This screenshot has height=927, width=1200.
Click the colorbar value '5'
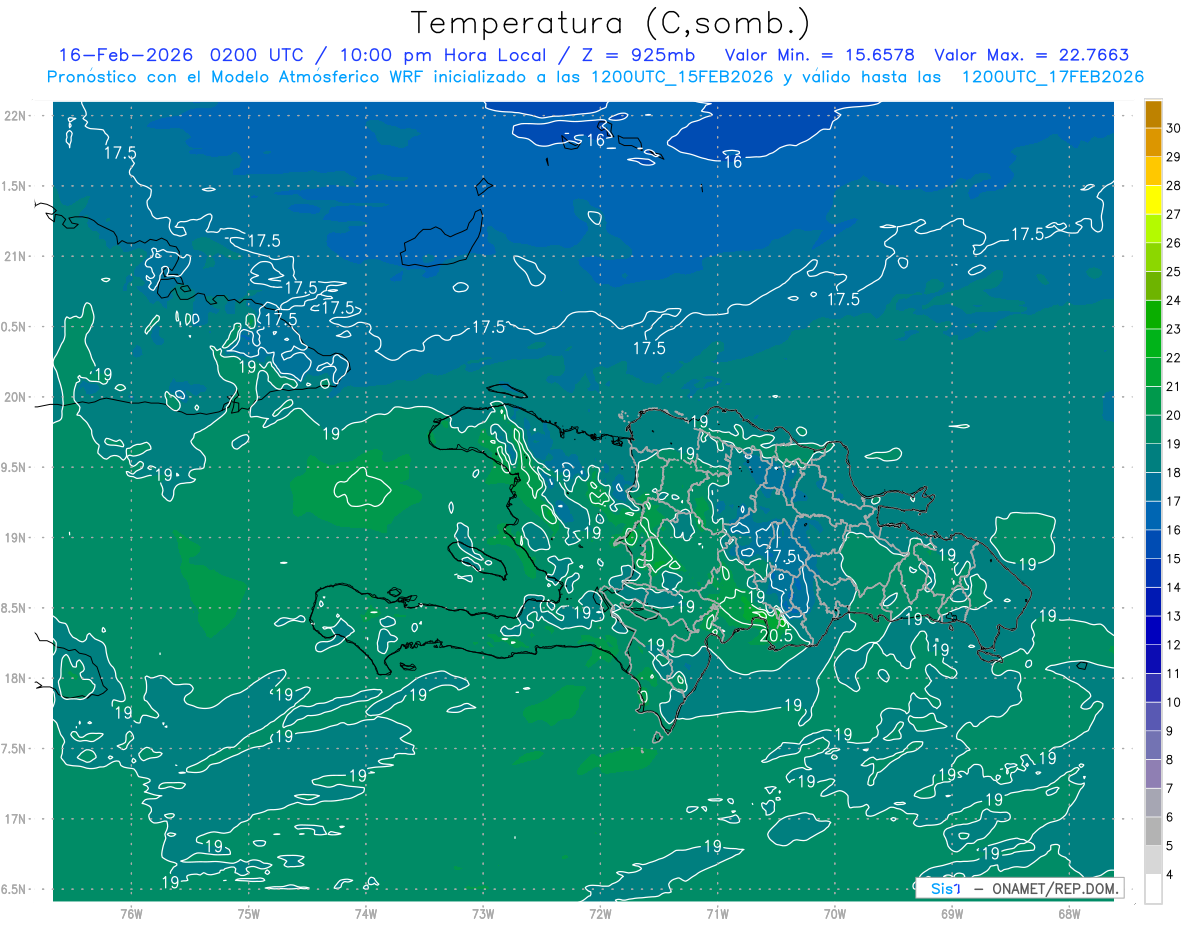tap(1170, 846)
